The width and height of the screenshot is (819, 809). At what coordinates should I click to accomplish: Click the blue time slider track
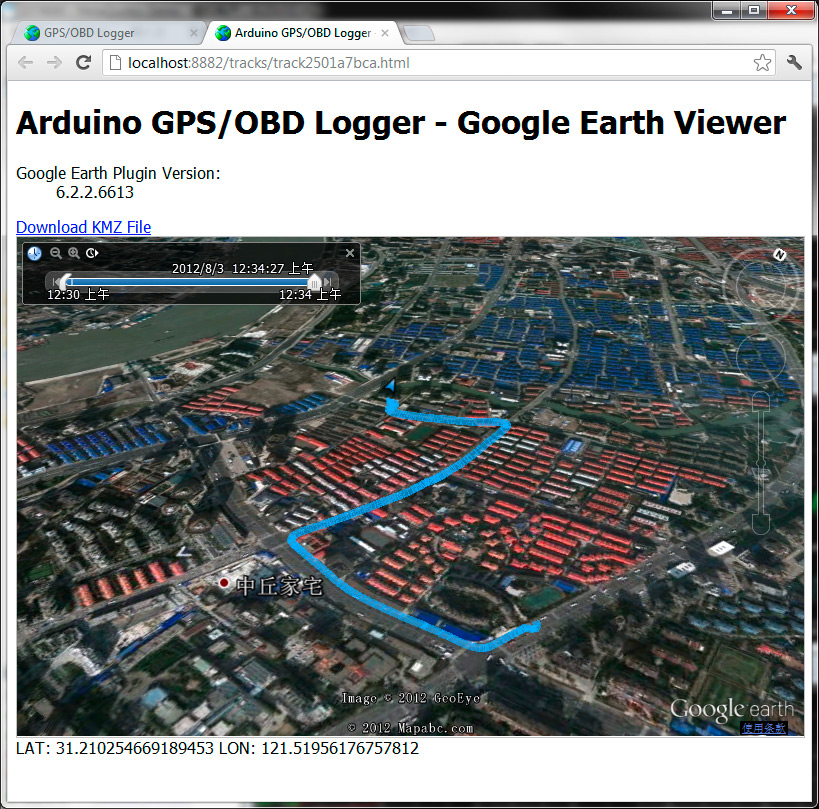(x=190, y=282)
